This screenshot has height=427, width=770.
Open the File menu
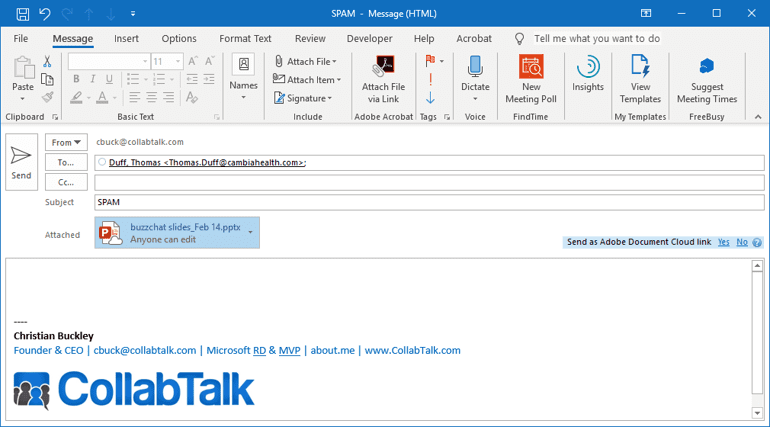coord(21,38)
